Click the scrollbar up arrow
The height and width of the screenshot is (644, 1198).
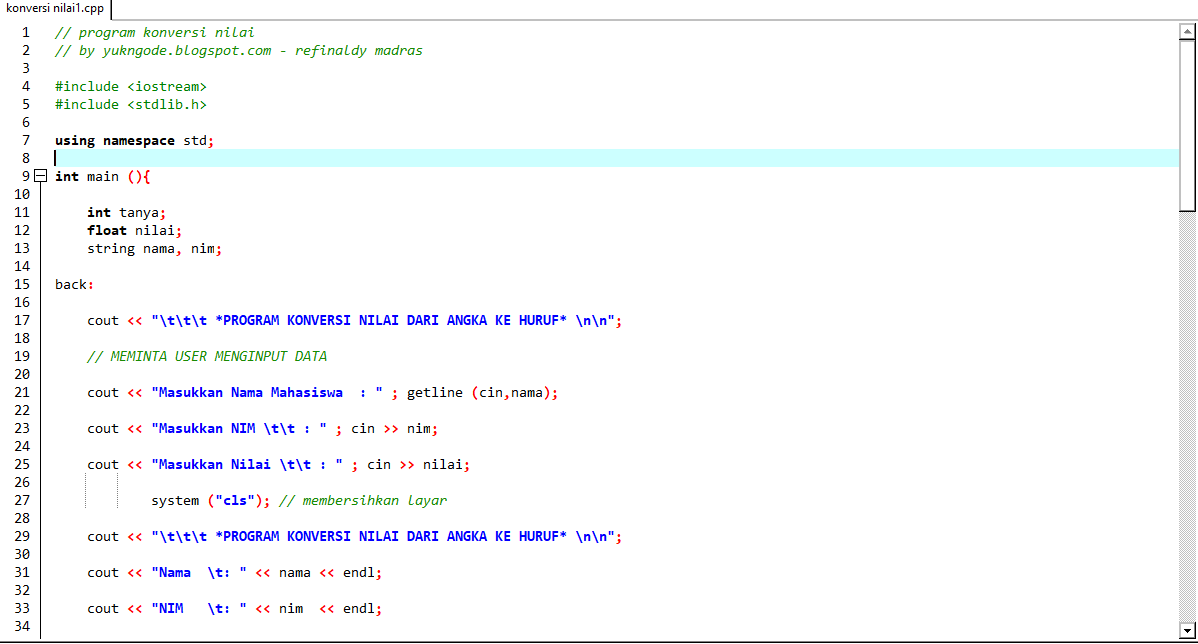pos(1187,31)
